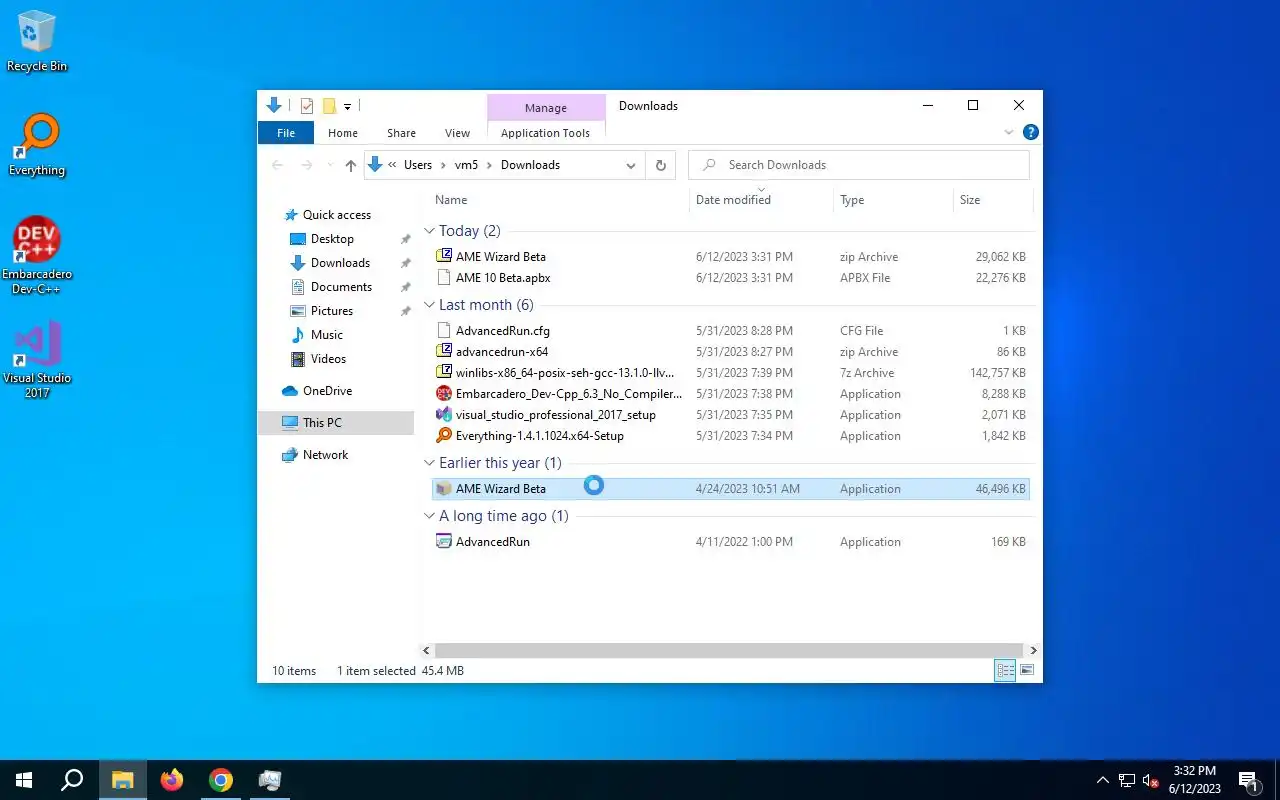Viewport: 1280px width, 800px height.
Task: Switch to Large icons view button
Action: pyautogui.click(x=1027, y=671)
